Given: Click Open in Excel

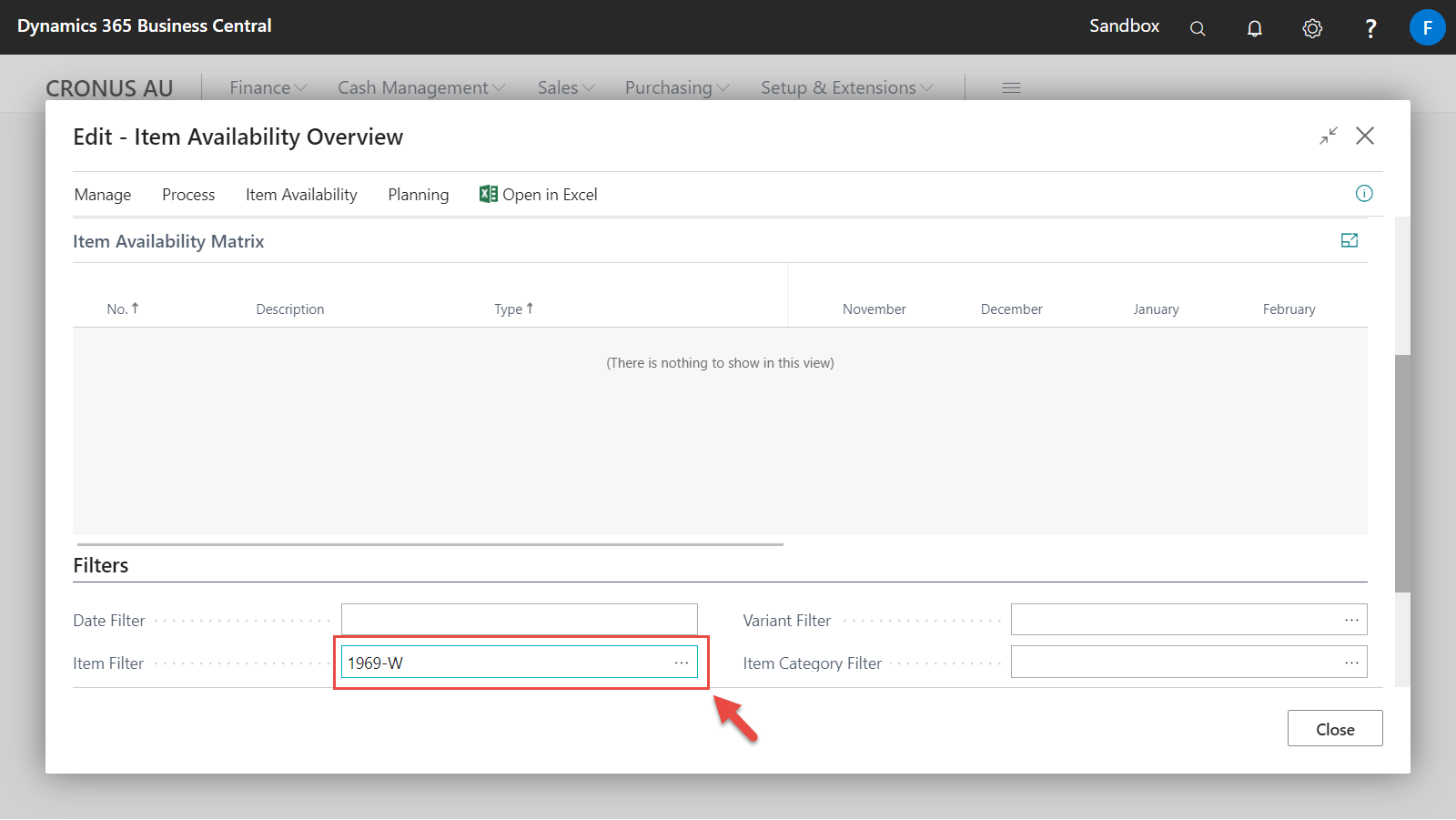Looking at the screenshot, I should point(539,195).
